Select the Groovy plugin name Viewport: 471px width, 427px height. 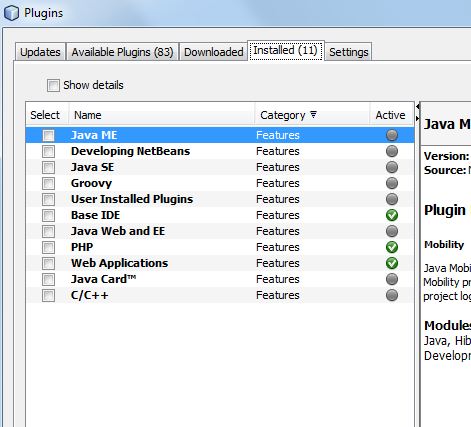click(x=91, y=183)
